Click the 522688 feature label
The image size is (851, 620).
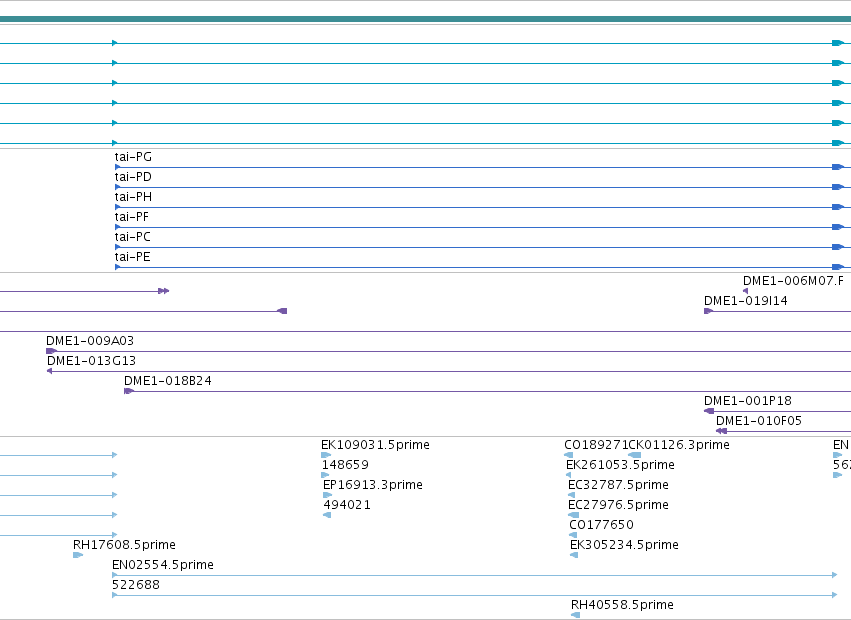(136, 585)
